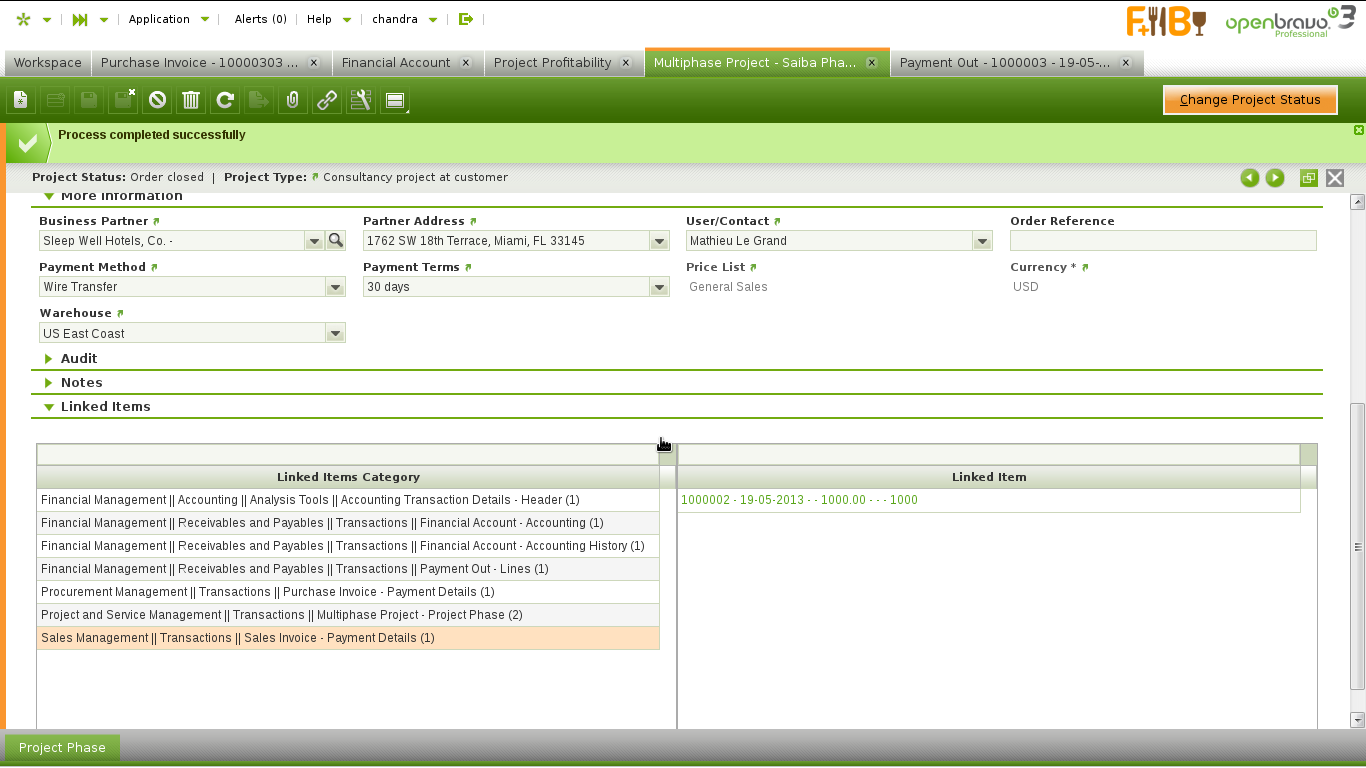Screen dimensions: 1366x768
Task: Open the Payment Terms dropdown
Action: point(659,287)
